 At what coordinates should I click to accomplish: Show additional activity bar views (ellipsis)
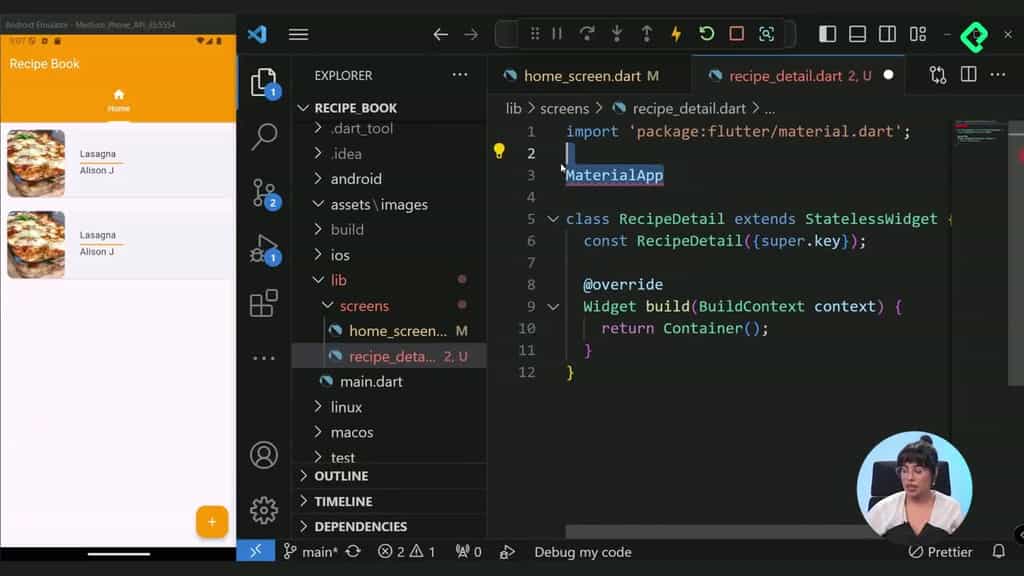pyautogui.click(x=264, y=358)
